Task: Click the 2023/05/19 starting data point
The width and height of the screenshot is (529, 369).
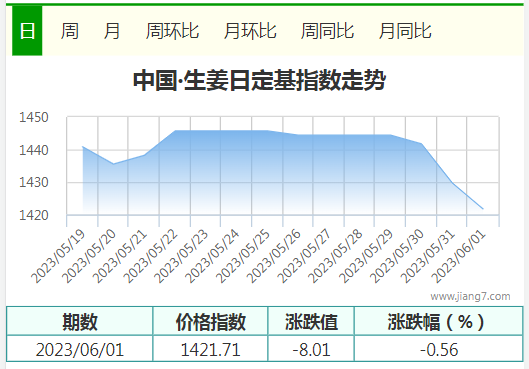Action: (x=83, y=146)
